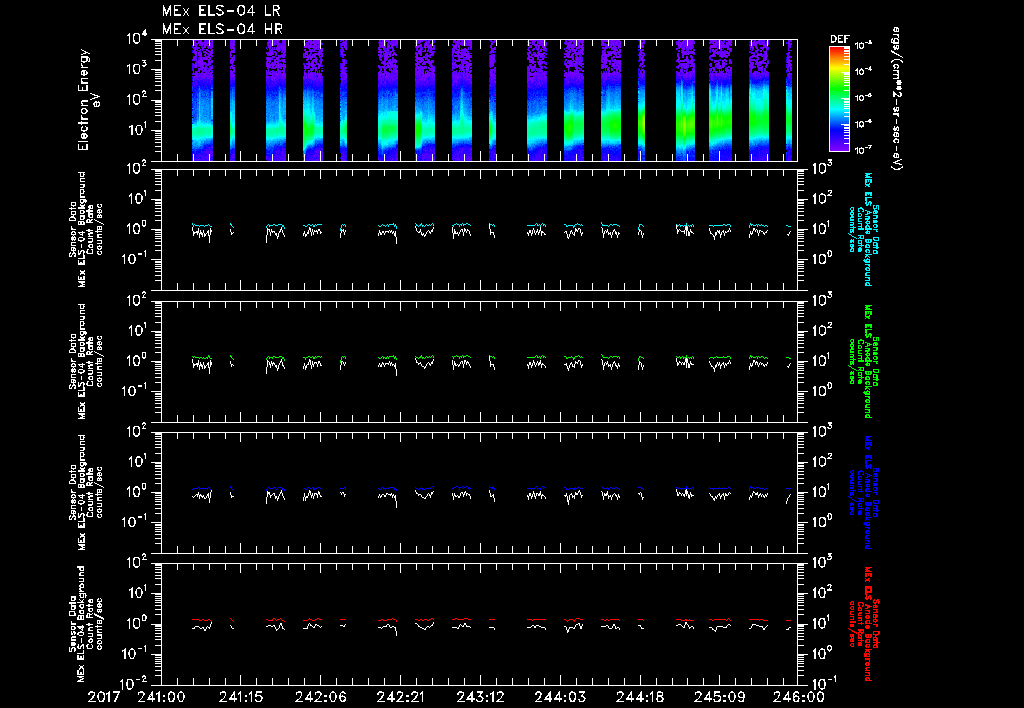Click the "MEx ELS-04 LR" title text

(221, 11)
